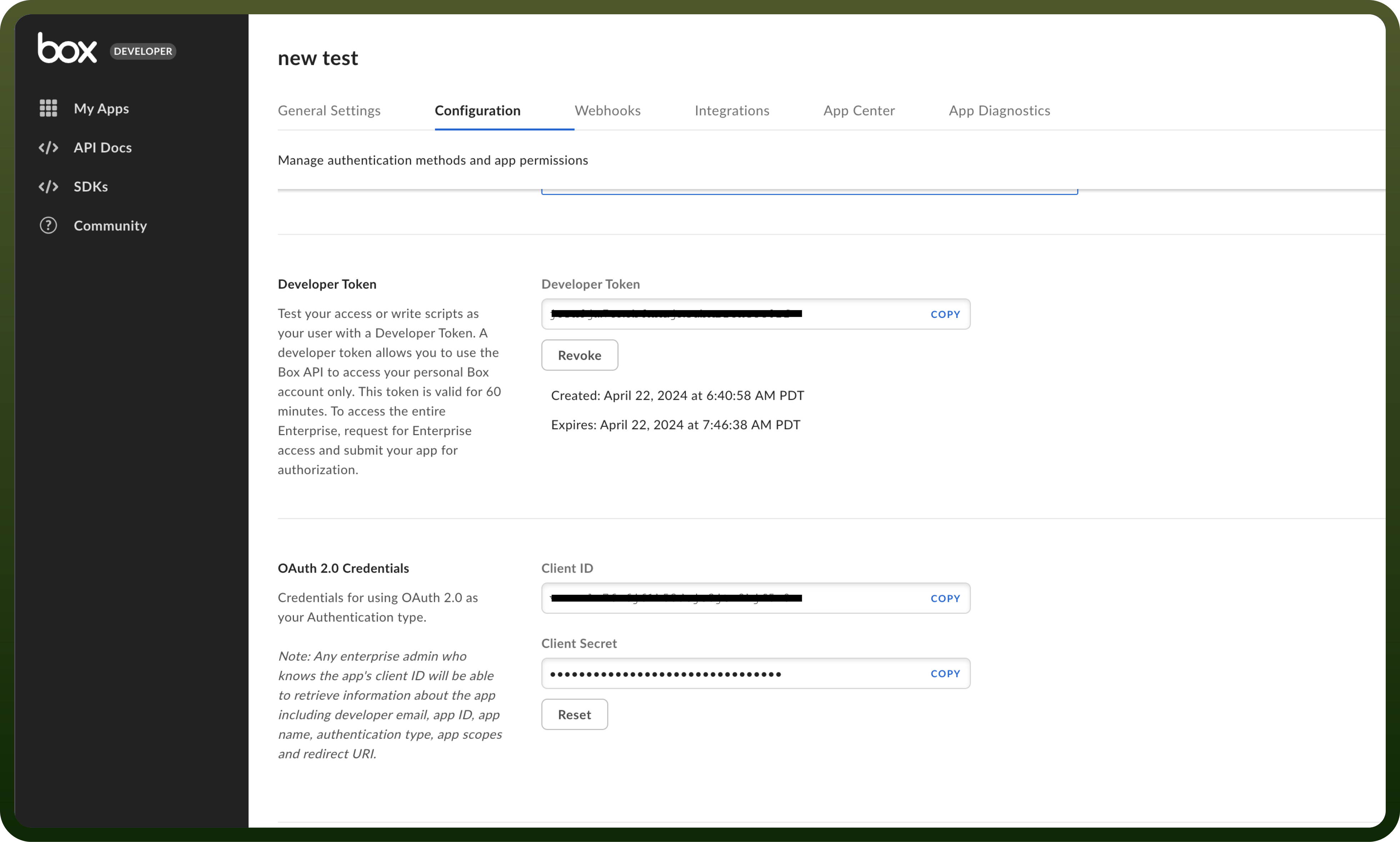Switch to the Integrations tab
The height and width of the screenshot is (842, 1400).
[732, 111]
